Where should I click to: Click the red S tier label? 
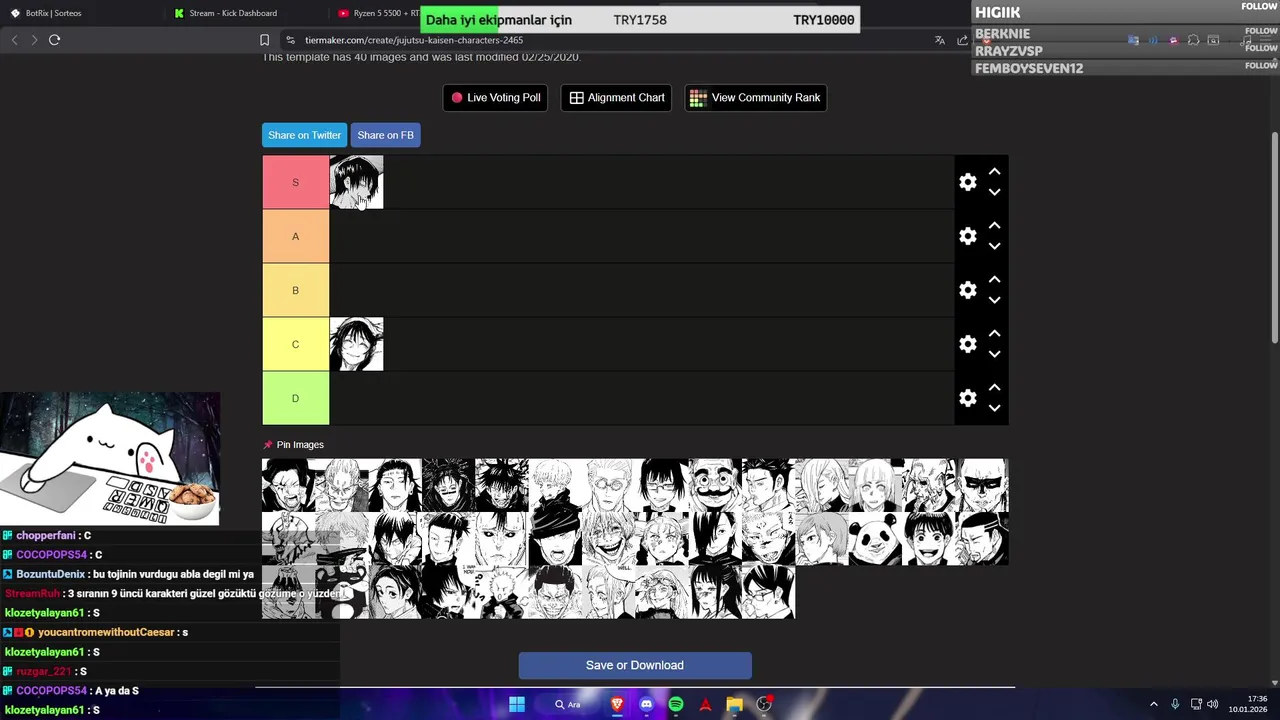point(295,182)
